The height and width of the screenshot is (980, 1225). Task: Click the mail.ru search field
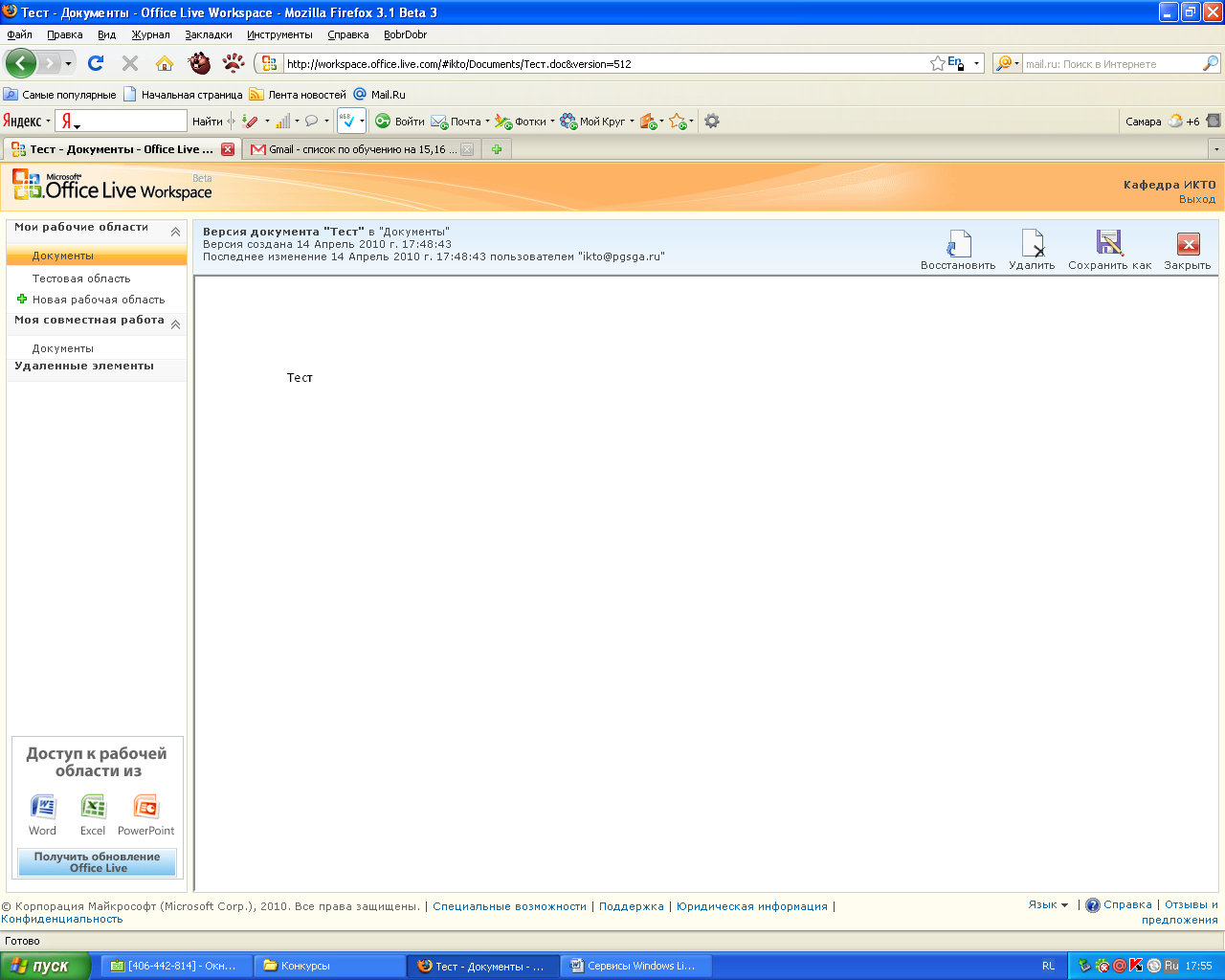pyautogui.click(x=1112, y=64)
